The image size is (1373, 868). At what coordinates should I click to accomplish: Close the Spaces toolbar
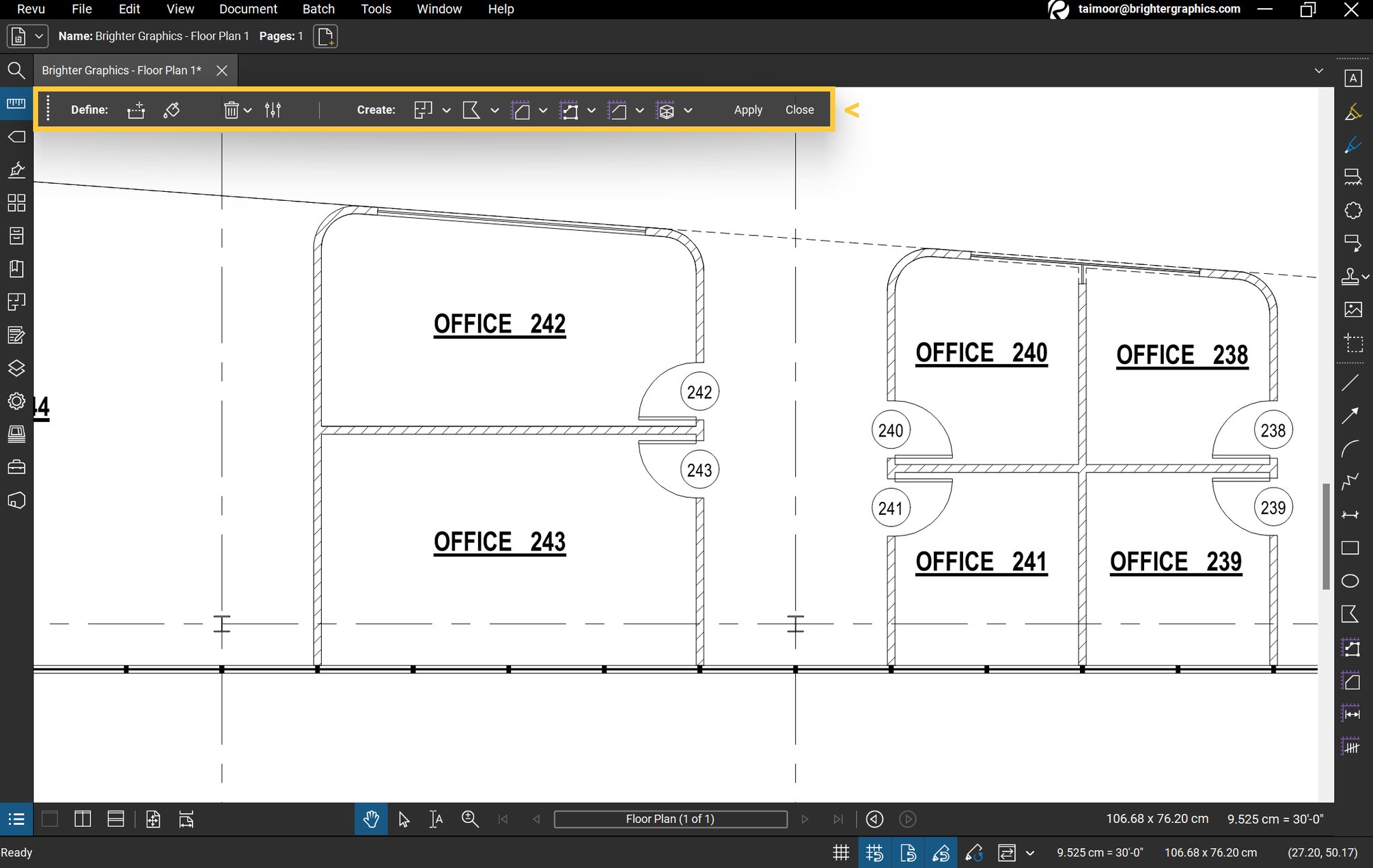pos(799,109)
